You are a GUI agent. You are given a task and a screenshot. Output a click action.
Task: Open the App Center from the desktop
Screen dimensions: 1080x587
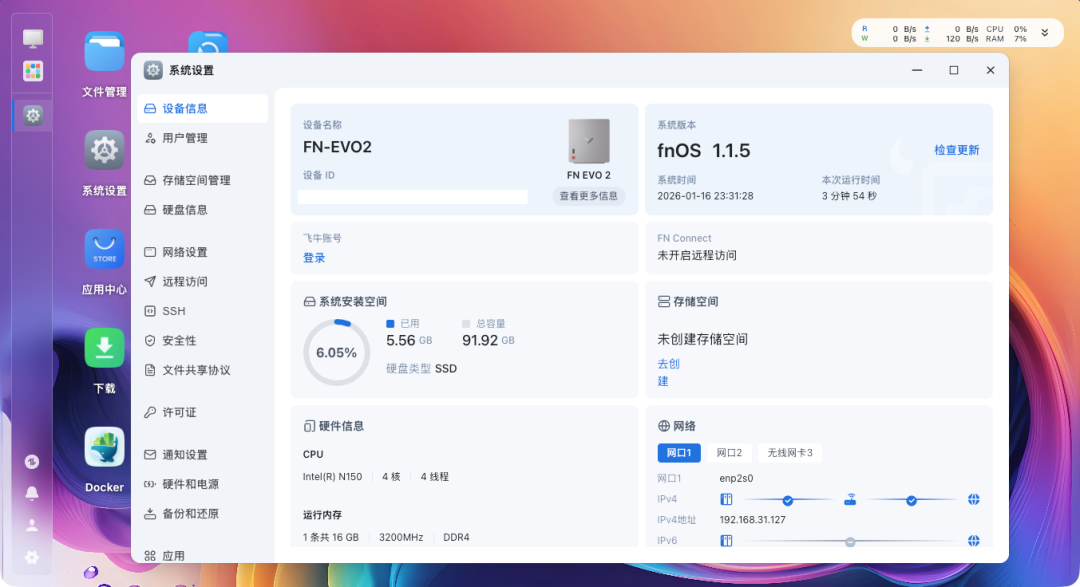coord(104,249)
